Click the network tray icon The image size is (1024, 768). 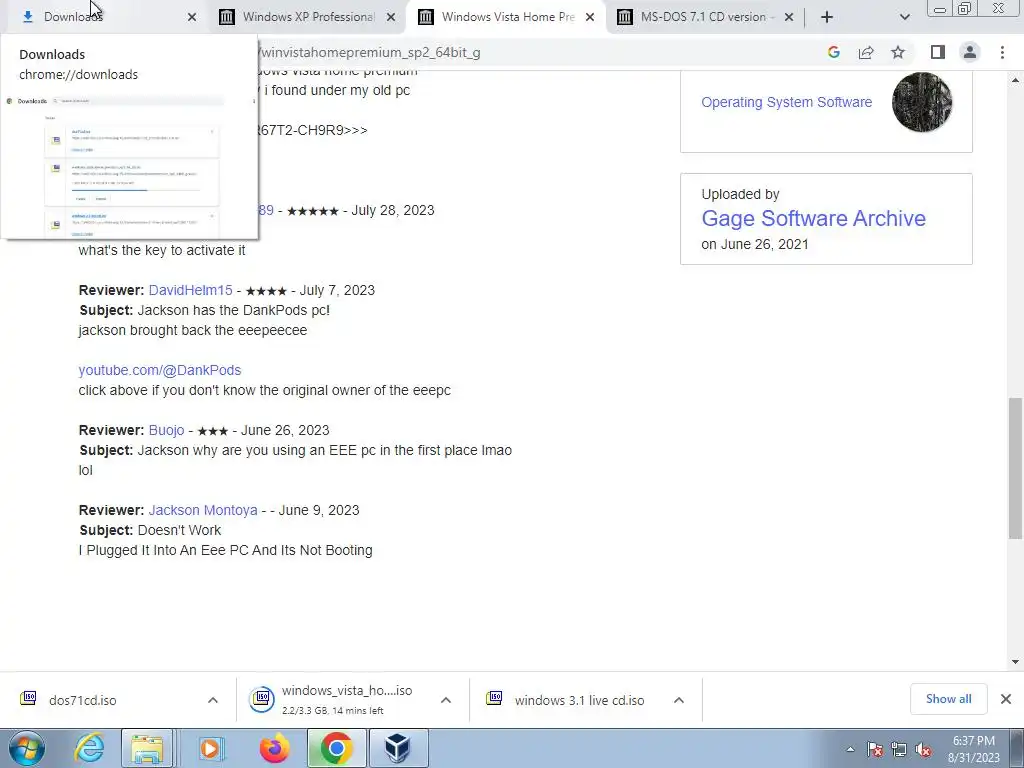pyautogui.click(x=899, y=750)
